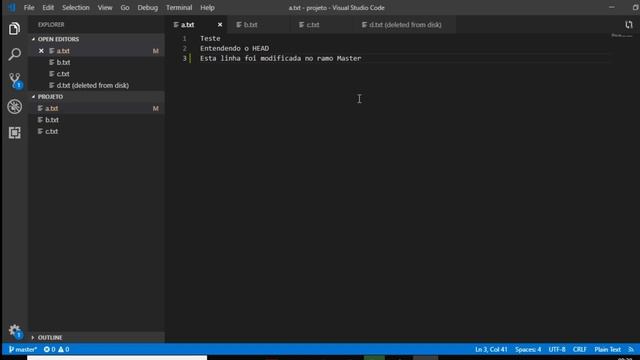The image size is (640, 360).
Task: Open the Selection menu
Action: coord(76,8)
